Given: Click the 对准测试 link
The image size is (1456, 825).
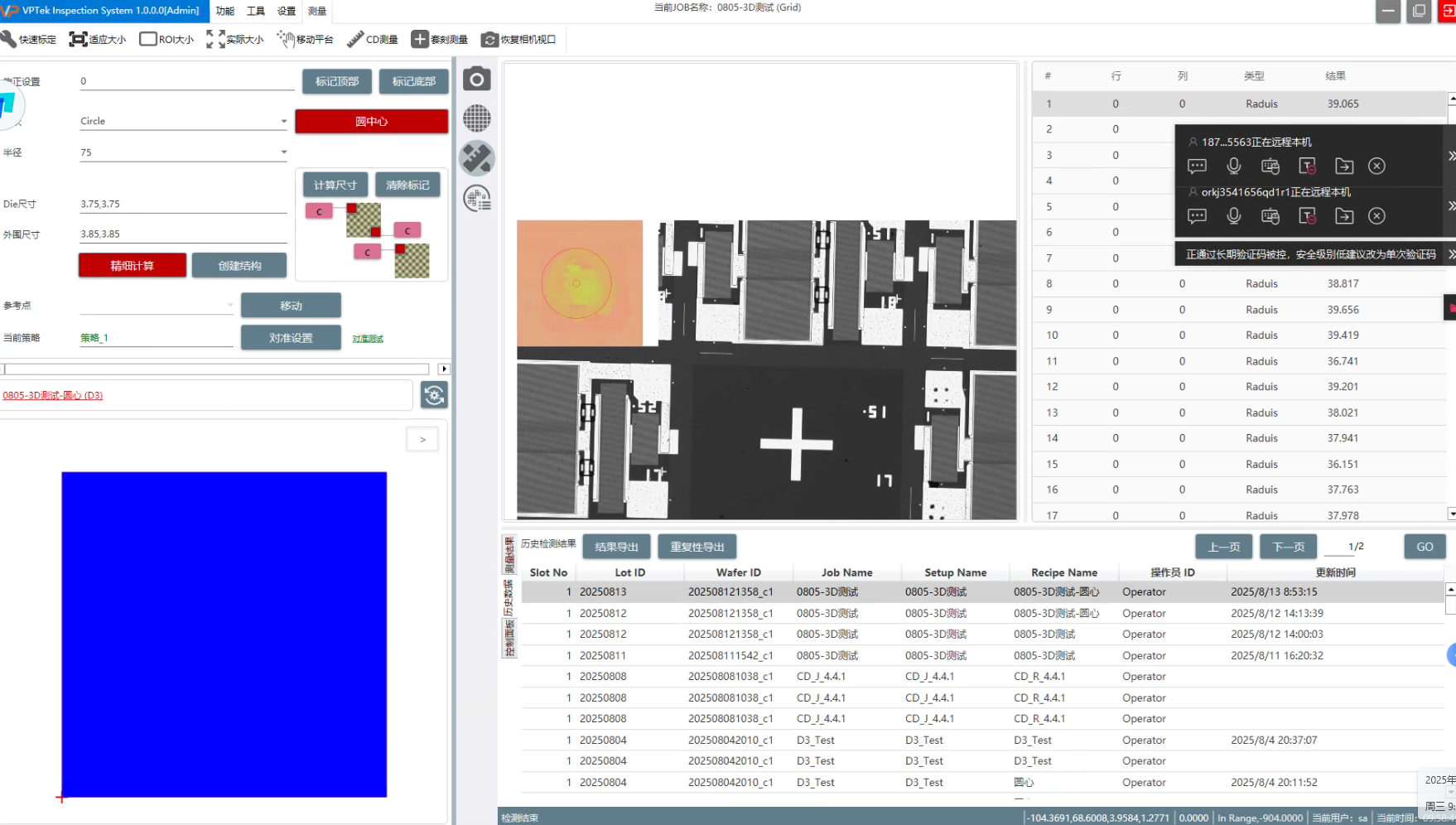Looking at the screenshot, I should click(368, 339).
